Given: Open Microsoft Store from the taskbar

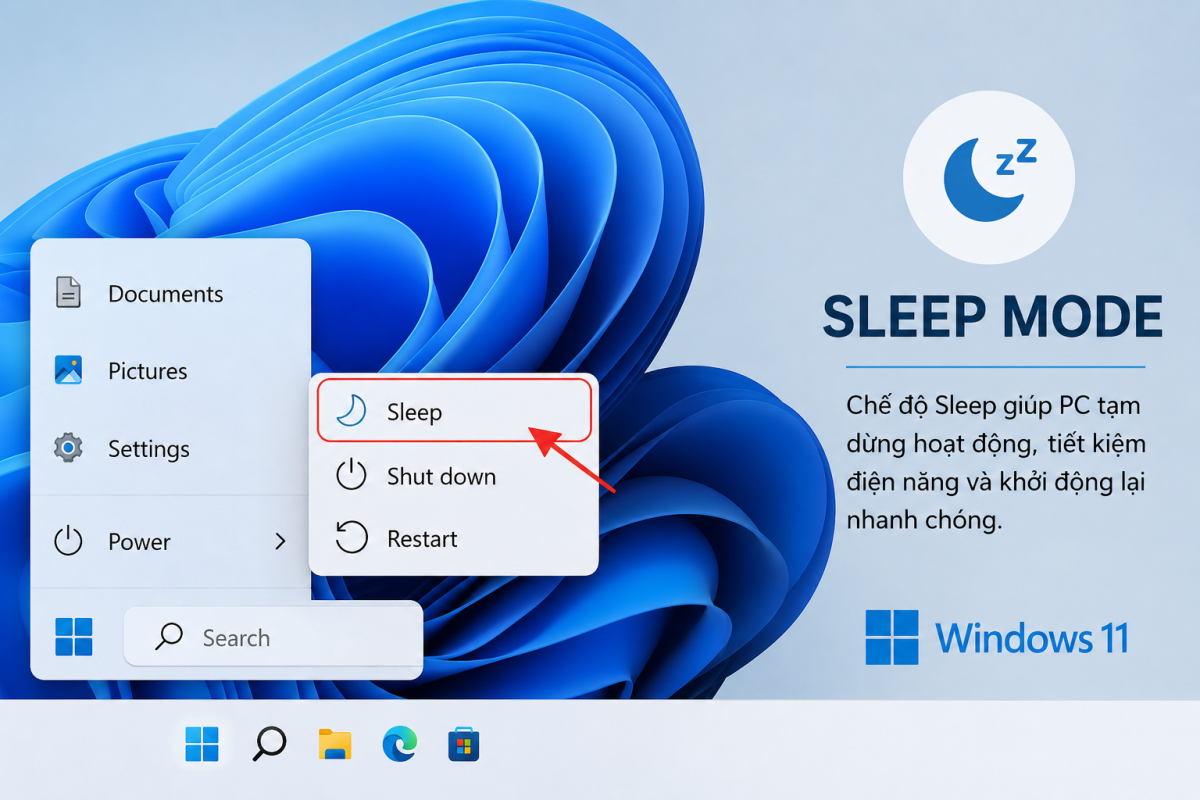Looking at the screenshot, I should [464, 744].
